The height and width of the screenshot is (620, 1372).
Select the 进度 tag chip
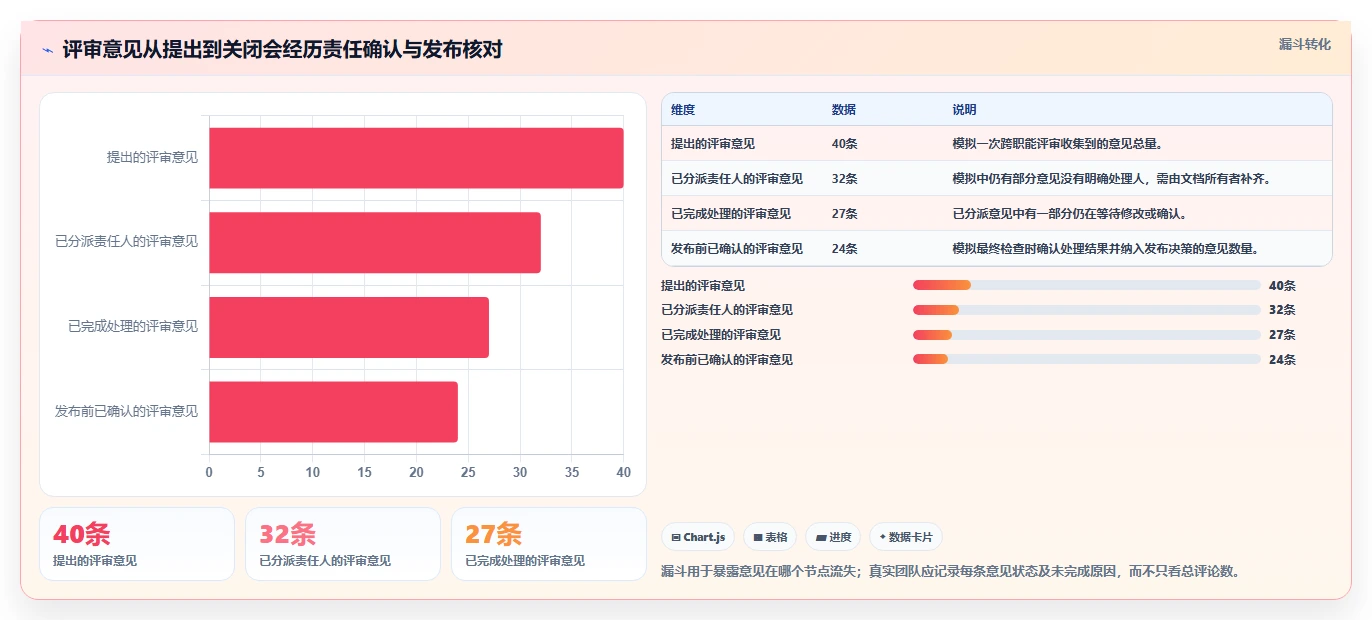tap(833, 537)
